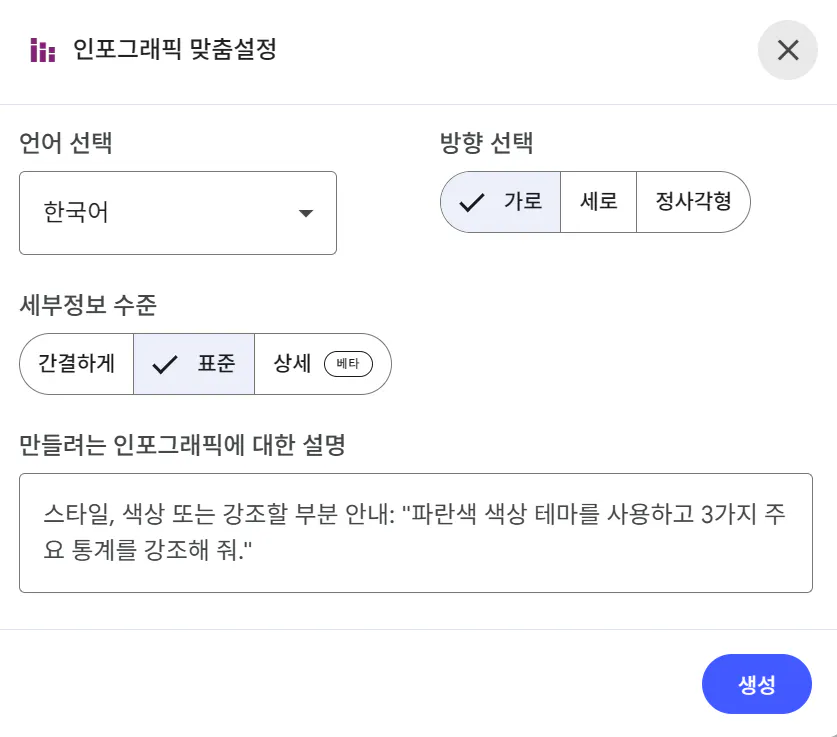Screen dimensions: 837x737
Task: Switch detail level to 상세
Action: coord(293,363)
